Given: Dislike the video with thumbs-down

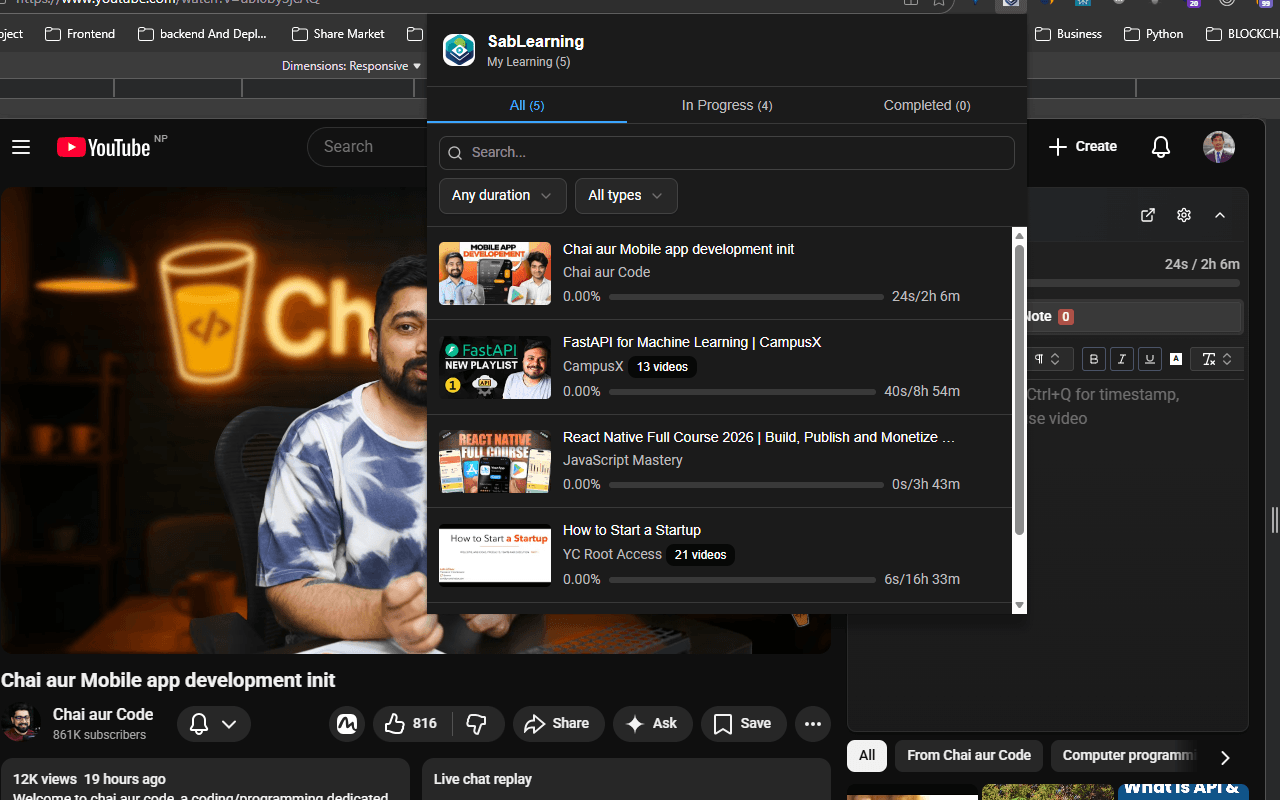Looking at the screenshot, I should tap(477, 723).
